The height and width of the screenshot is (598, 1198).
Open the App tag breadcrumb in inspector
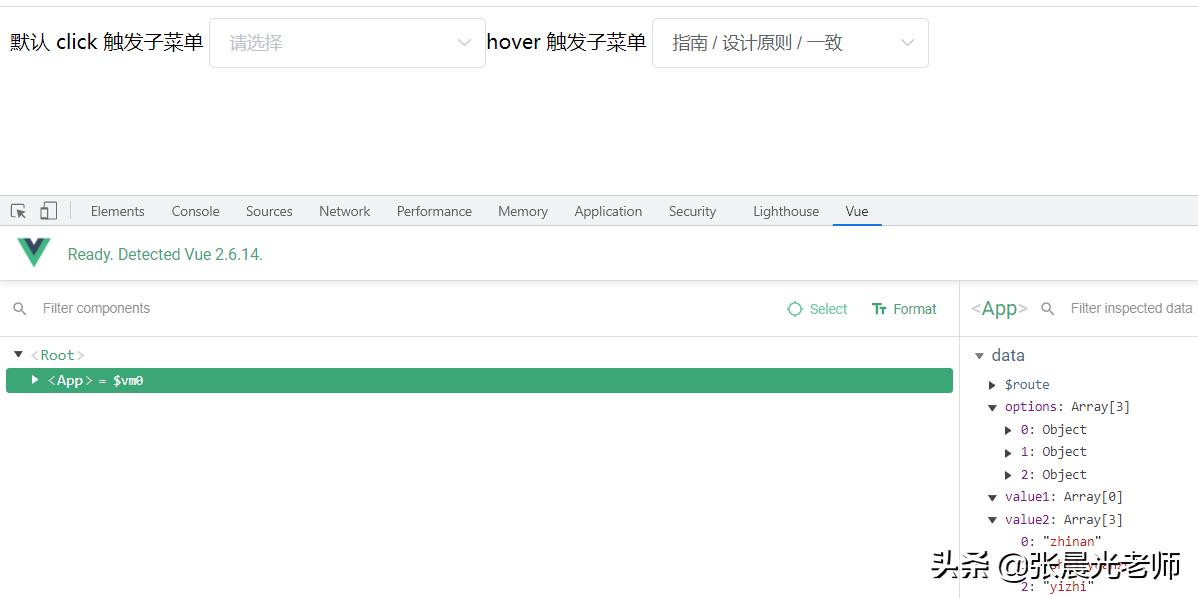coord(997,308)
